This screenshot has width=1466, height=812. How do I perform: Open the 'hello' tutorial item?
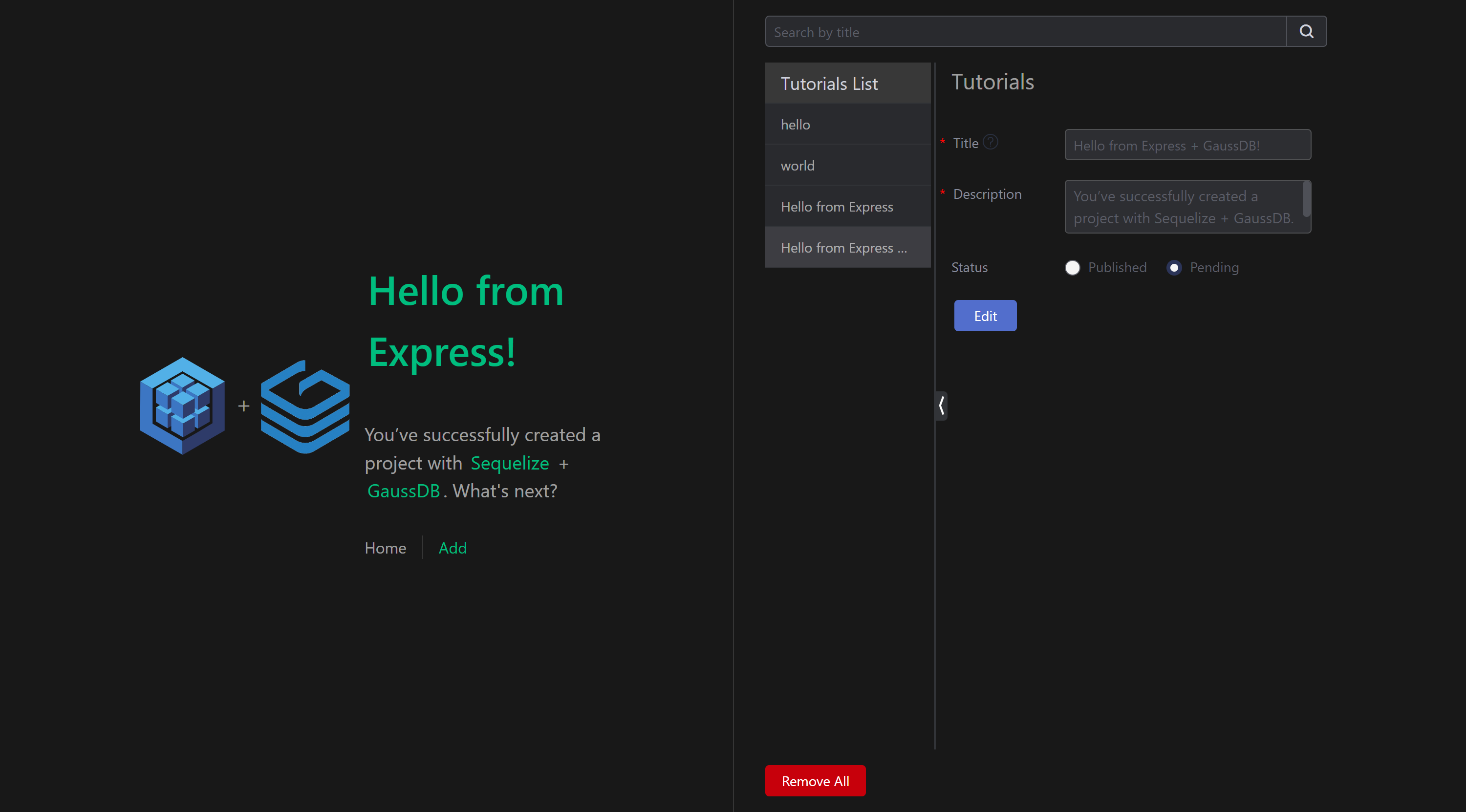point(847,125)
